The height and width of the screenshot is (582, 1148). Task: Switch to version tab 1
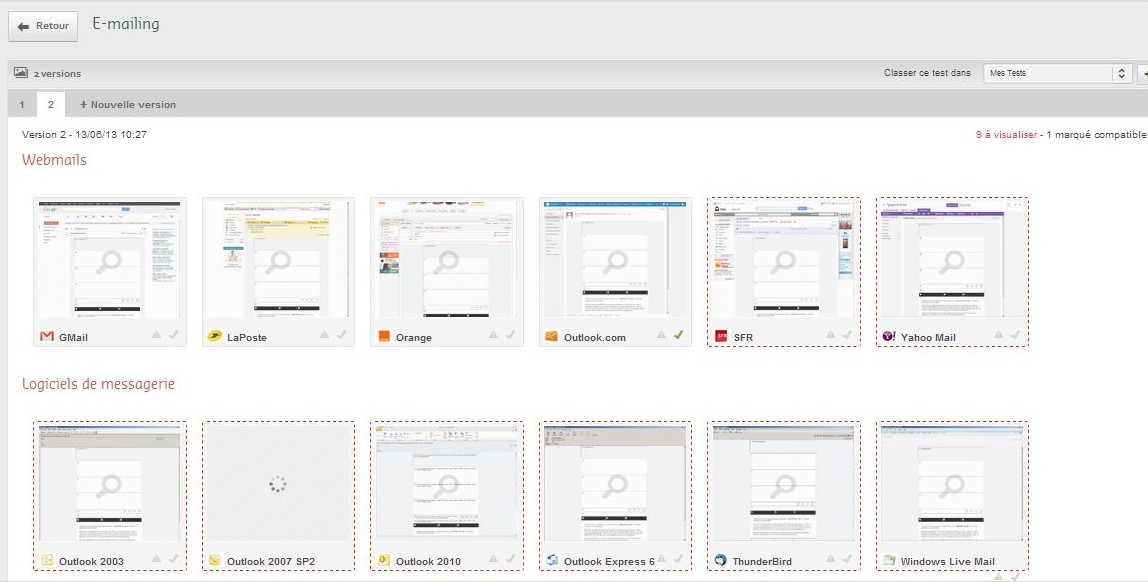[22, 104]
